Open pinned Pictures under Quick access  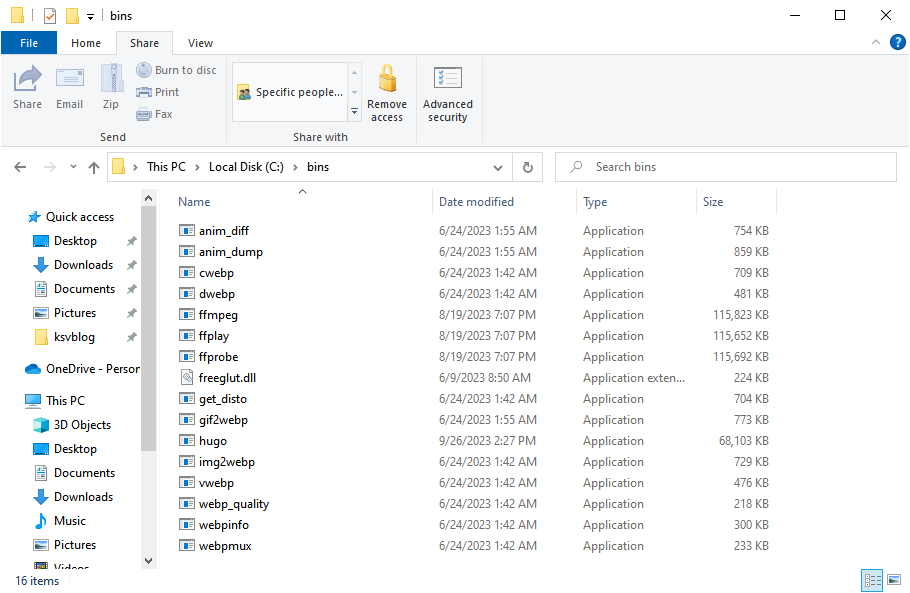click(x=75, y=313)
